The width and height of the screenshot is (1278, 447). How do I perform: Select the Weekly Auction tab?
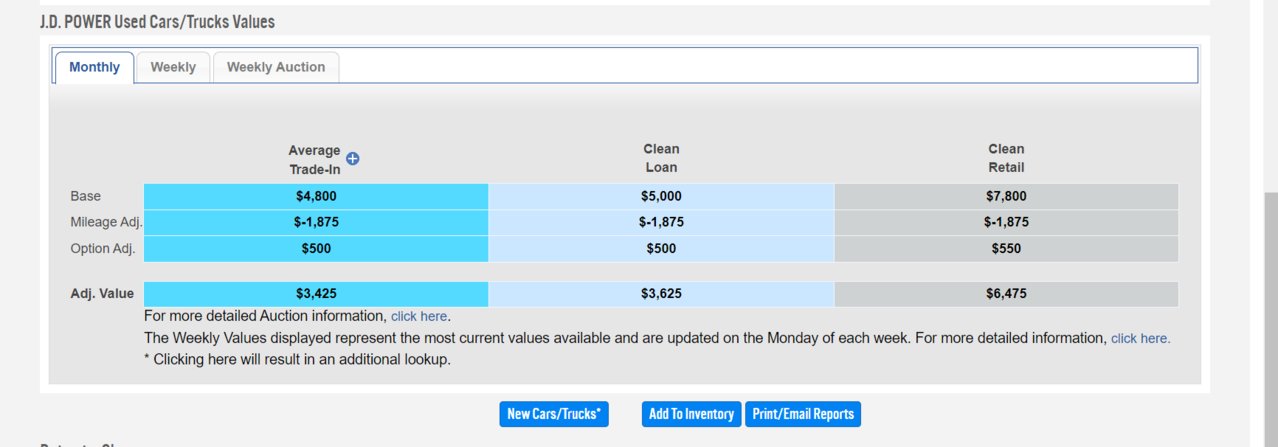[276, 67]
